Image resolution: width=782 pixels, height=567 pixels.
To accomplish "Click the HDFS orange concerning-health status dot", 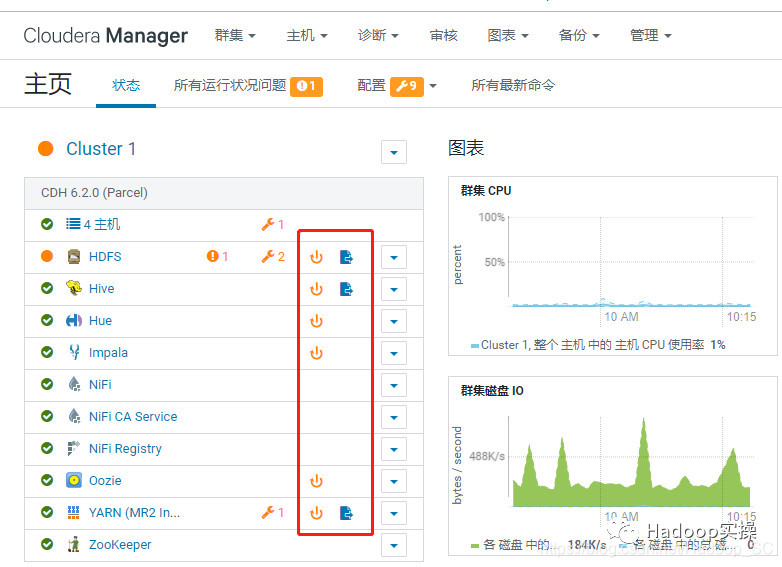I will (x=47, y=256).
